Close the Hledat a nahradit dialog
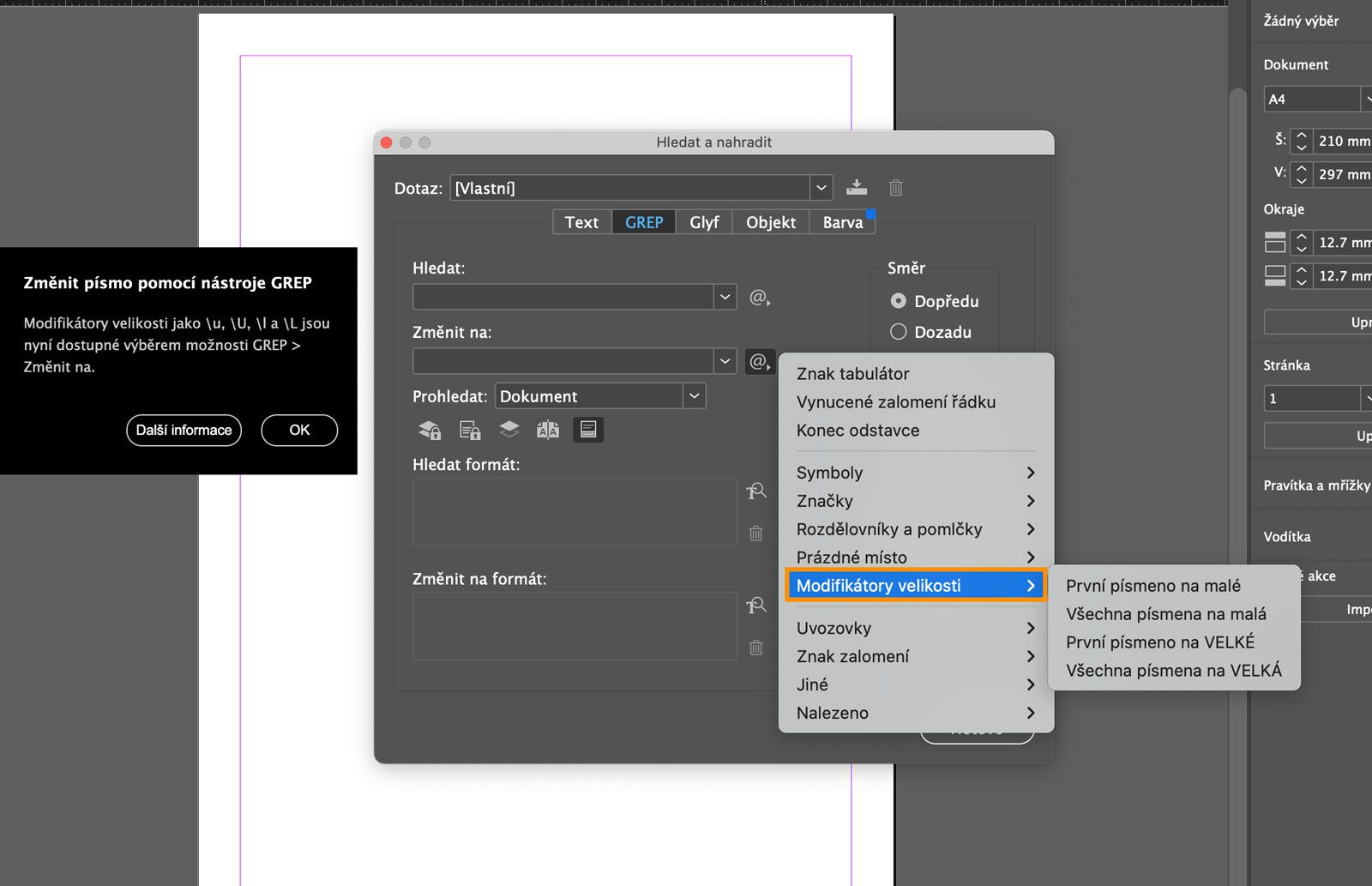The width and height of the screenshot is (1372, 886). pos(386,142)
